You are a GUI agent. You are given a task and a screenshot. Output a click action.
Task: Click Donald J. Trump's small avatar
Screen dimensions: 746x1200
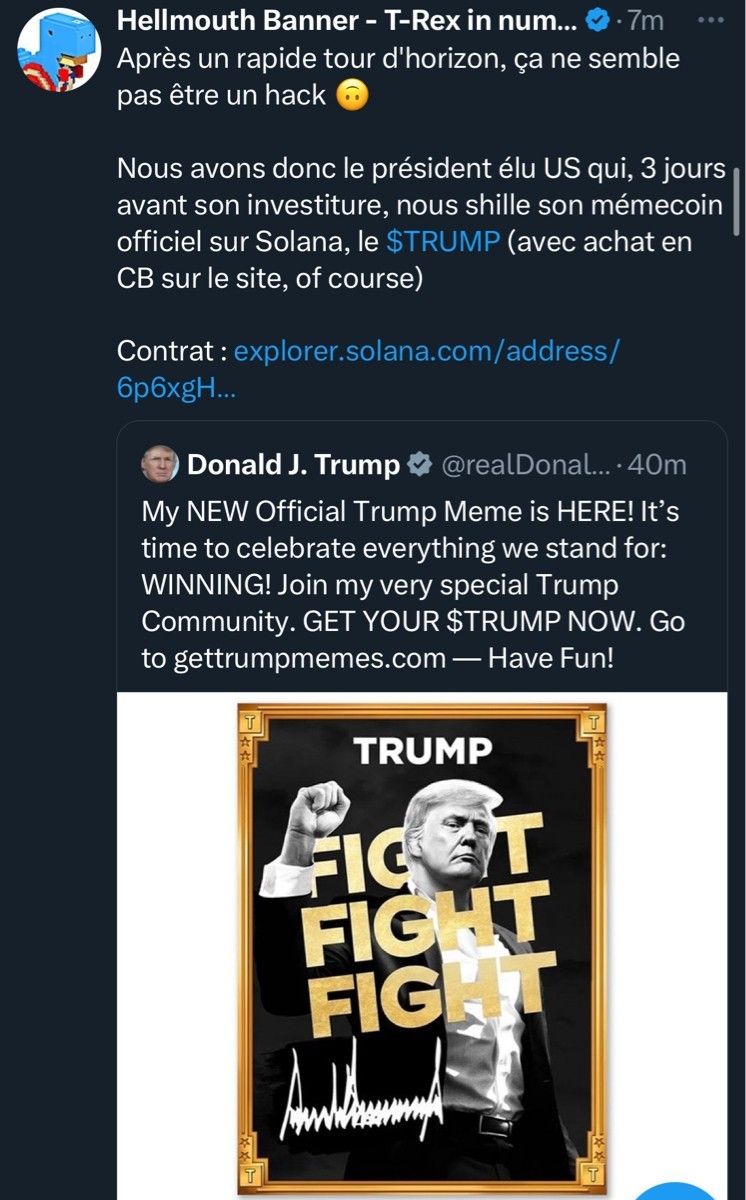point(160,464)
